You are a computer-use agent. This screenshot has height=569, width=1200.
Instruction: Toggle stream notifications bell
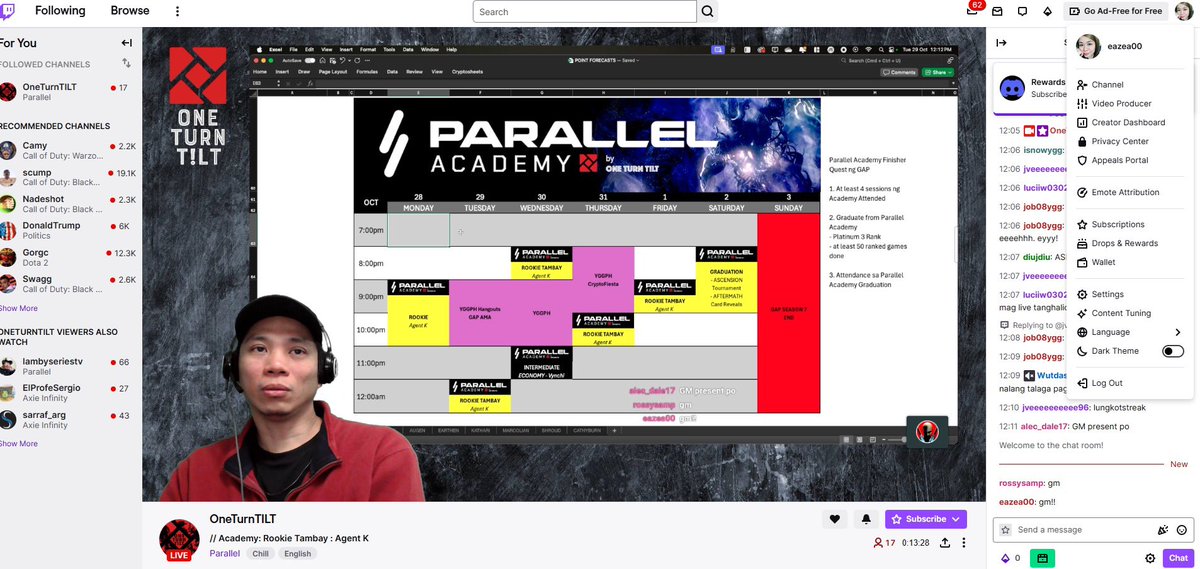865,519
